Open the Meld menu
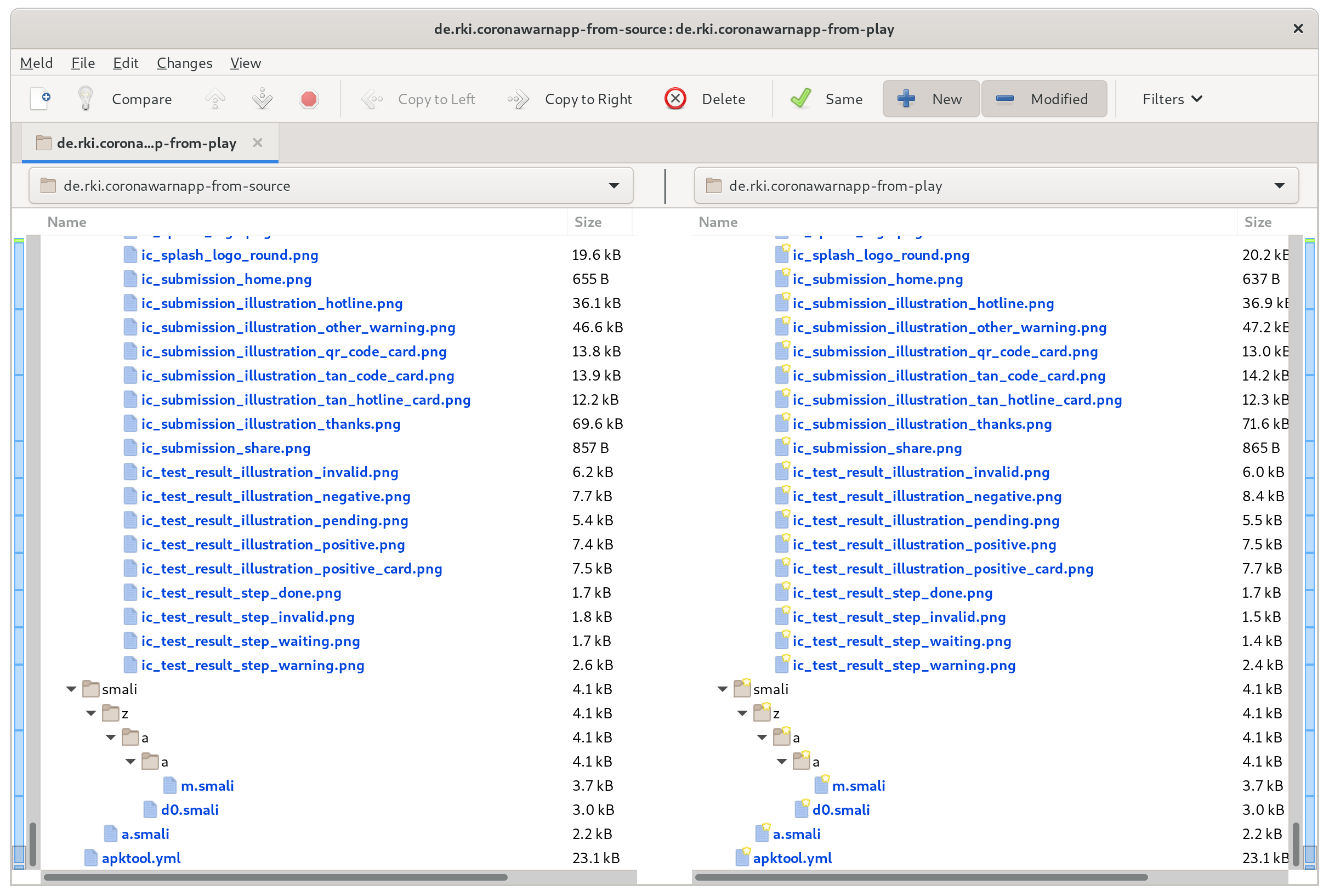 [36, 63]
